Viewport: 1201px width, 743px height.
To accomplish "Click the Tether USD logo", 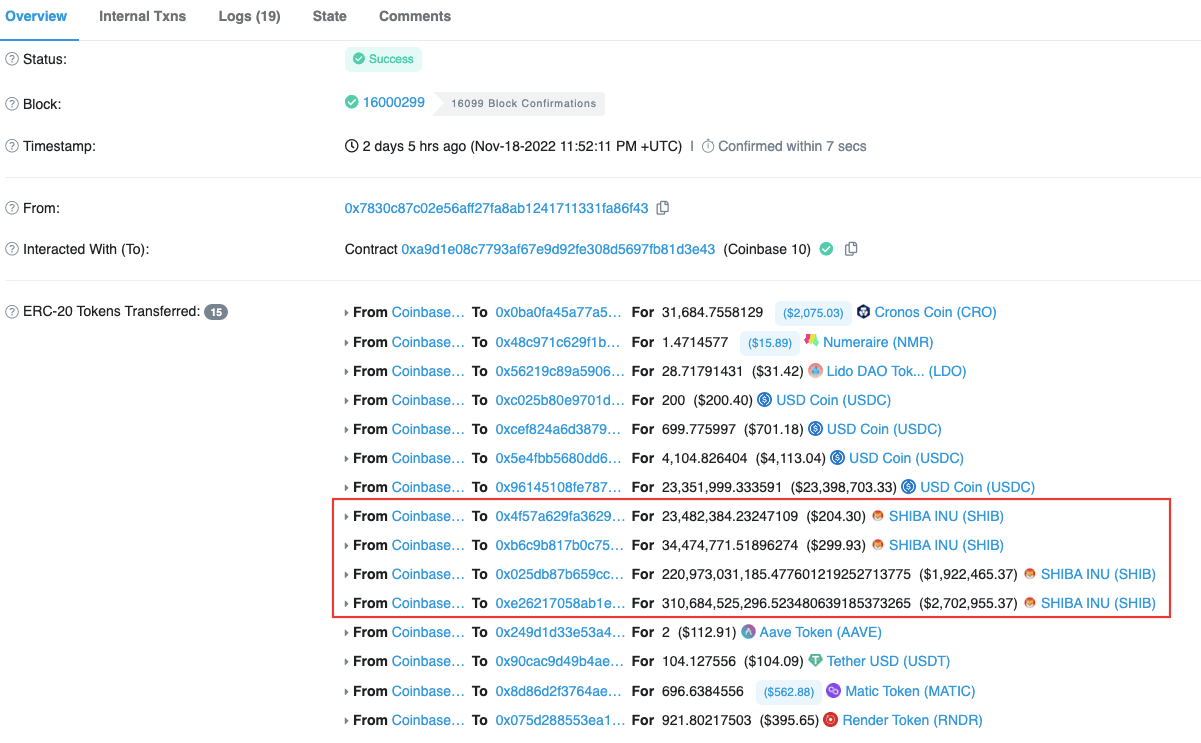I will tap(816, 661).
